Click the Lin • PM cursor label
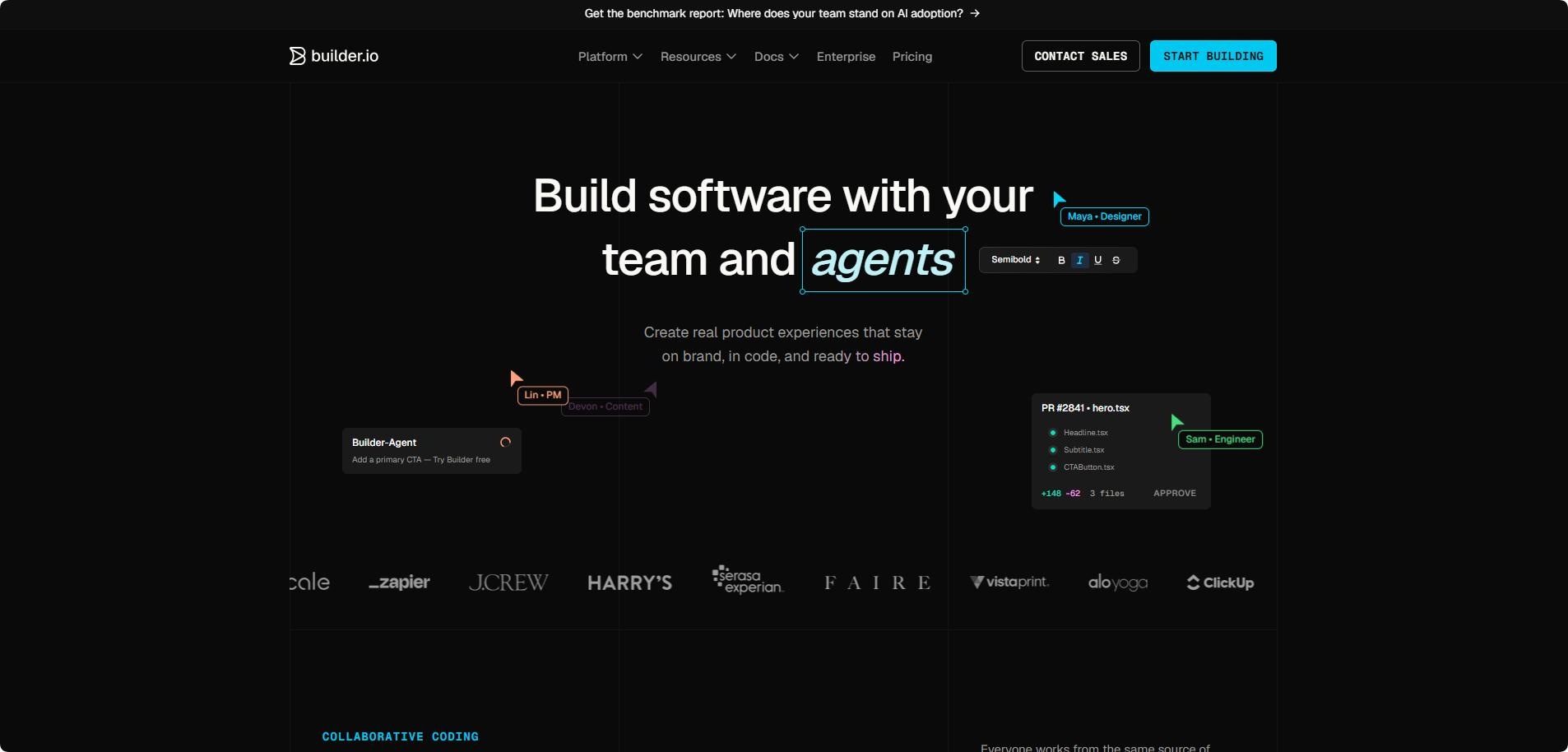 [x=542, y=395]
